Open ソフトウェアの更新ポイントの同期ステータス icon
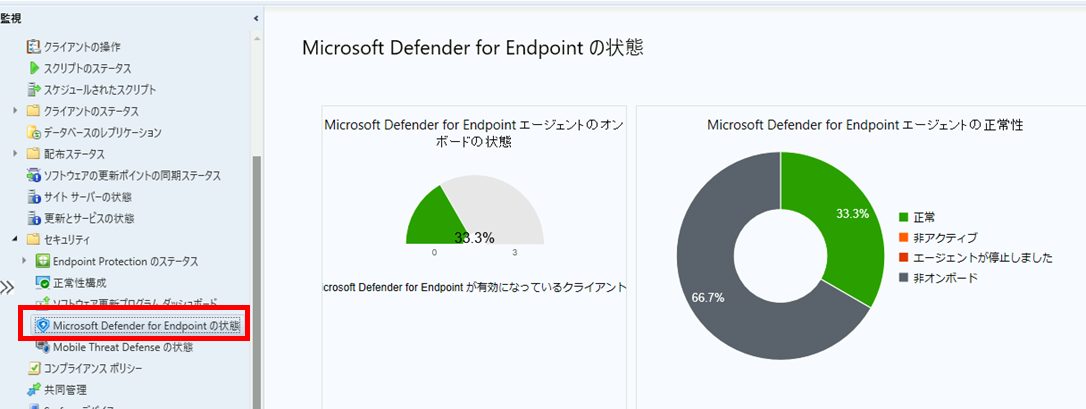Image resolution: width=1086 pixels, height=409 pixels. tap(33, 176)
